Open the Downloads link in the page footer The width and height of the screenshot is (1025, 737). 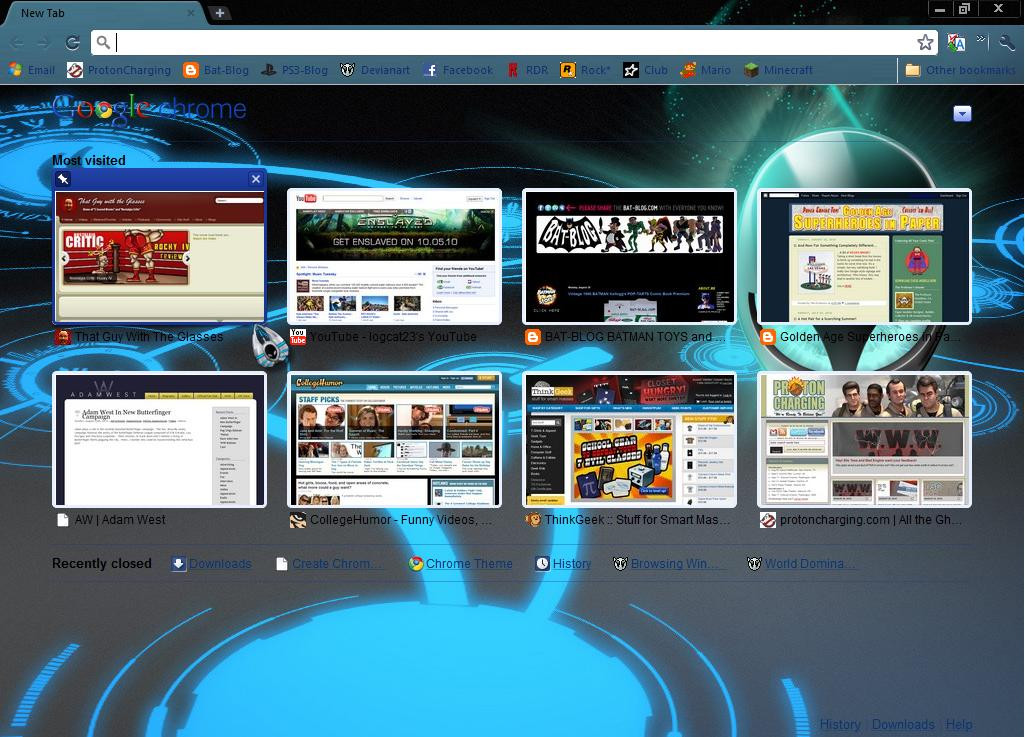[x=903, y=725]
